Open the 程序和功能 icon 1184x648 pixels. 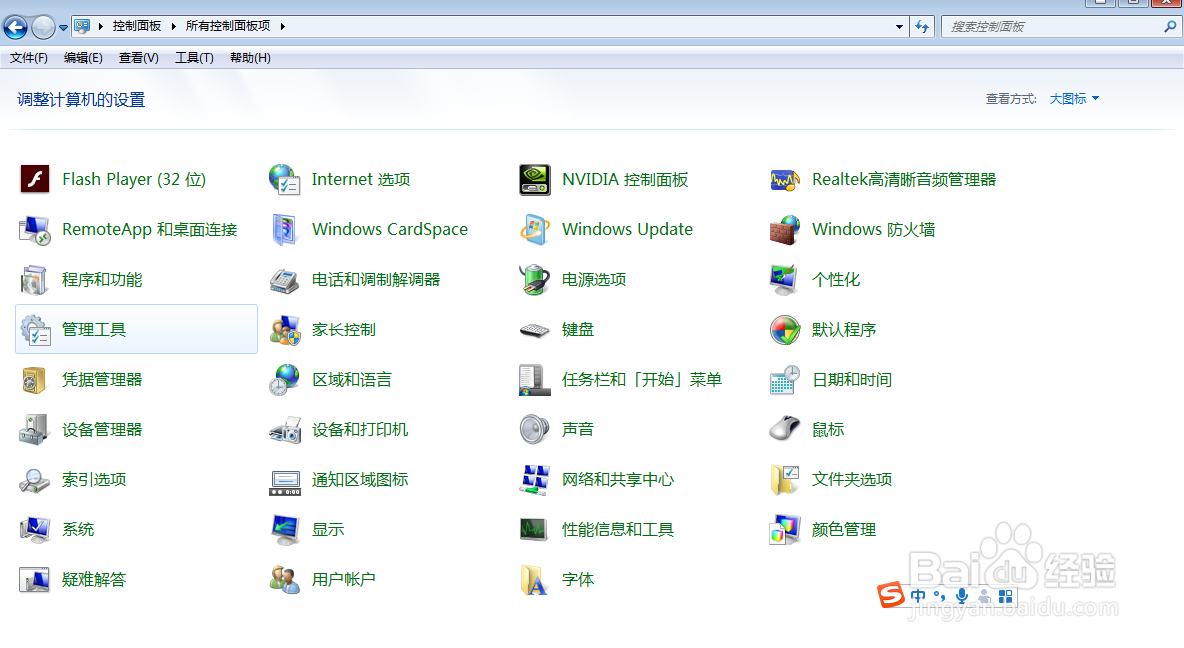pos(35,279)
